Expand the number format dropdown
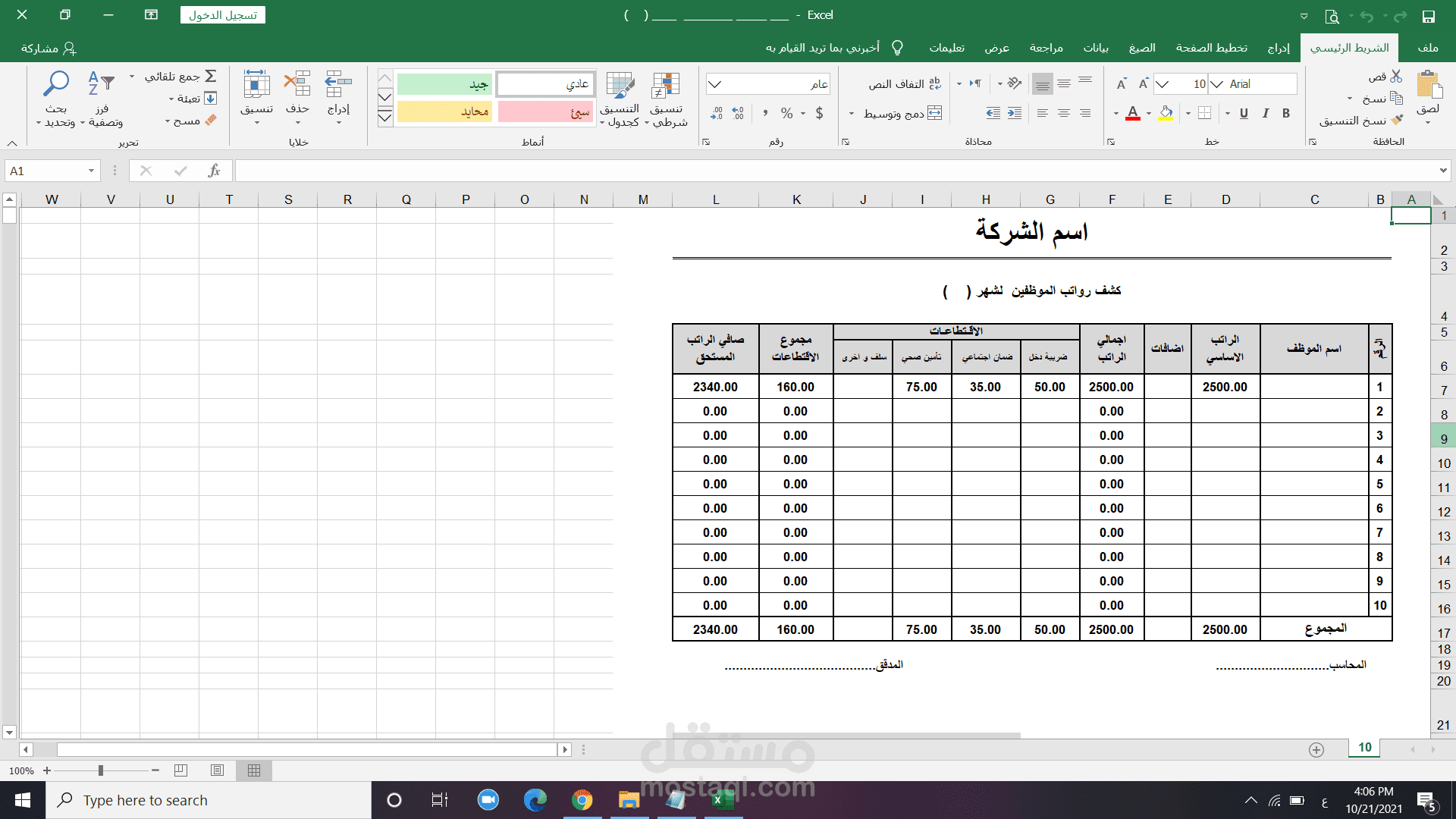1456x819 pixels. point(715,84)
